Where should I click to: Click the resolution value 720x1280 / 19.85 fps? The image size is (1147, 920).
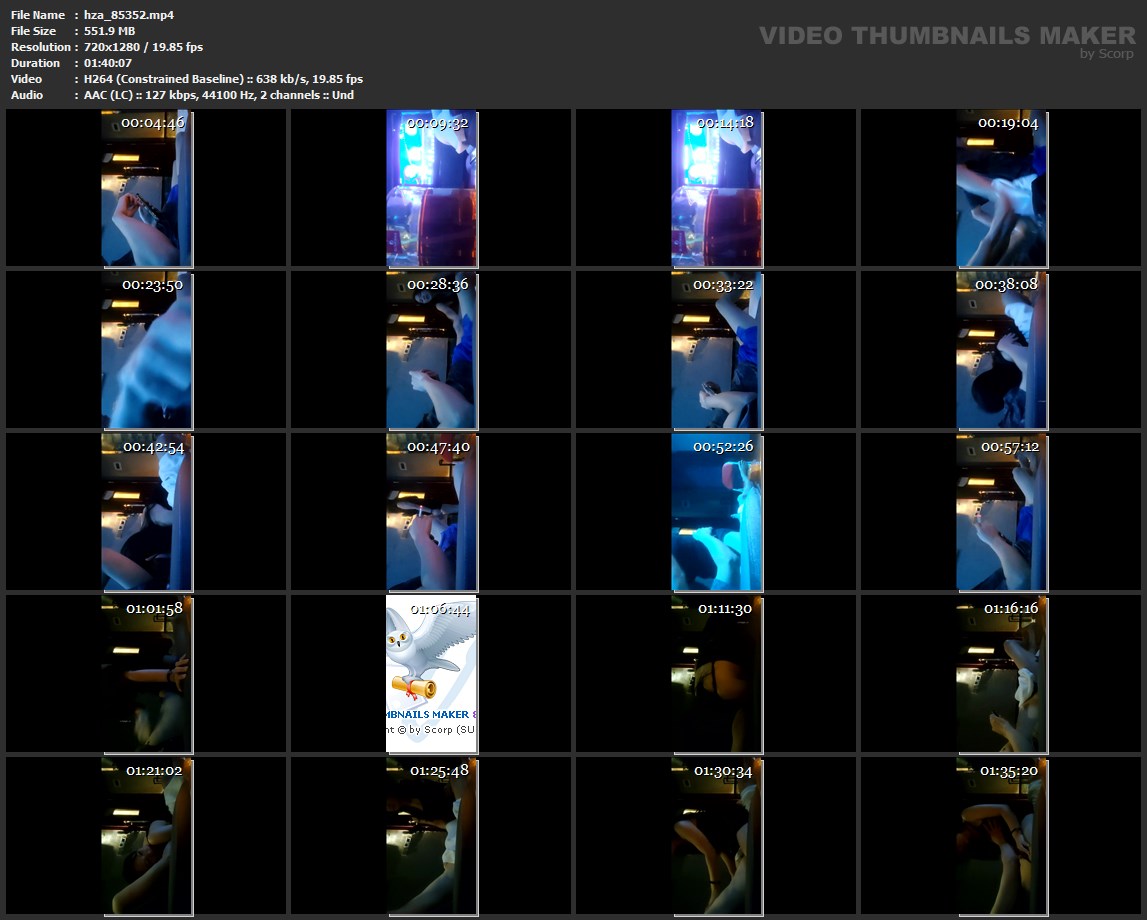coord(143,47)
